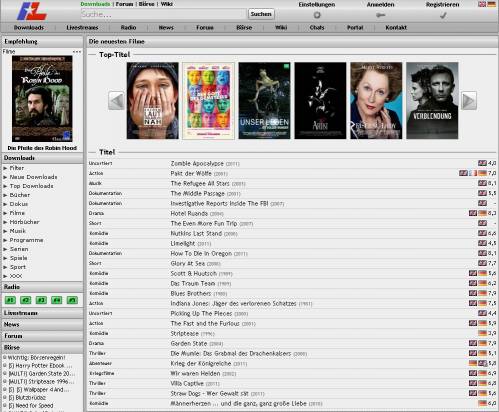Switch language to English flag
The height and width of the screenshot is (412, 499).
point(482,4)
